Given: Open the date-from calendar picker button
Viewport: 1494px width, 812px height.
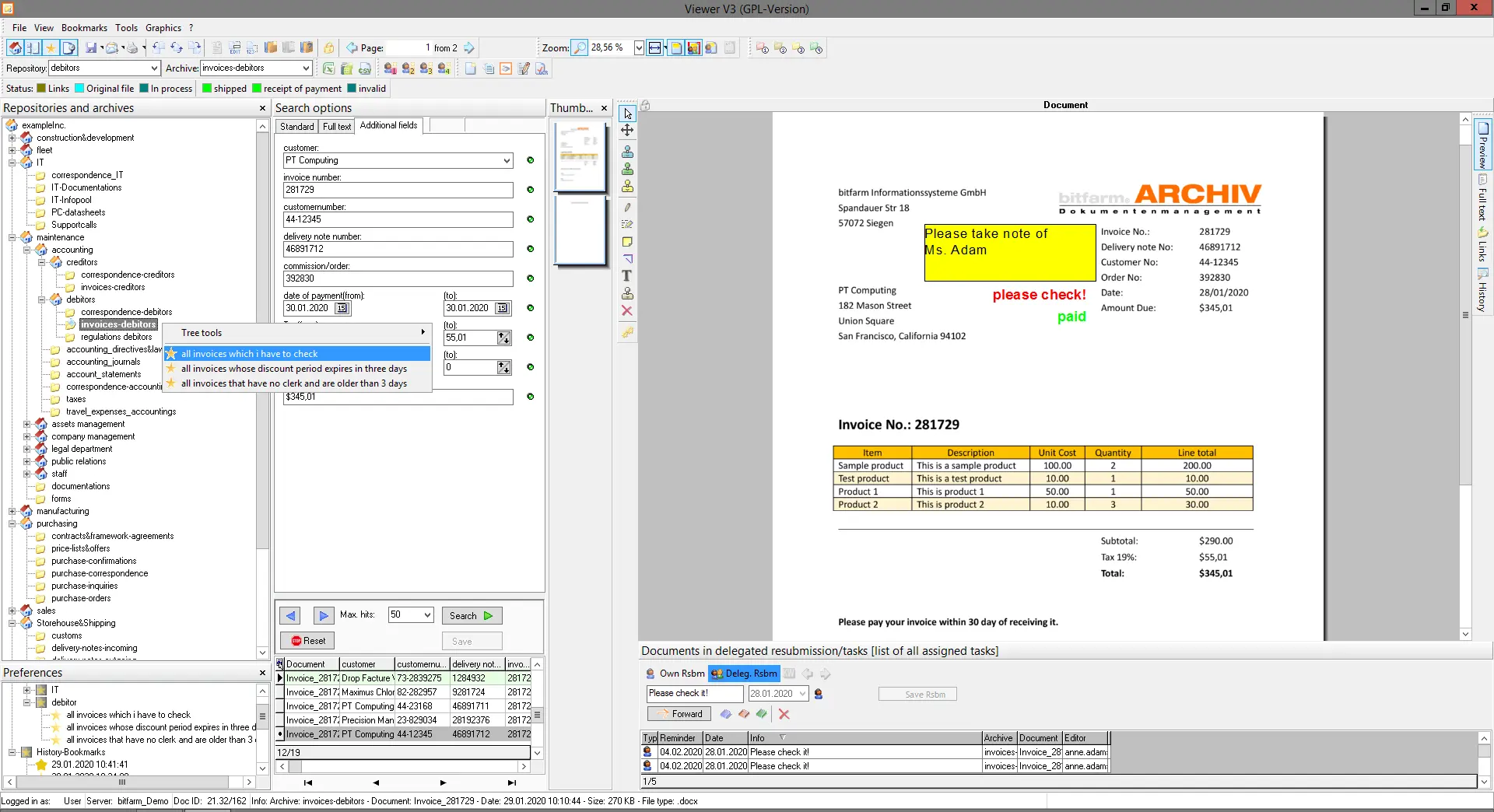Looking at the screenshot, I should (x=342, y=308).
